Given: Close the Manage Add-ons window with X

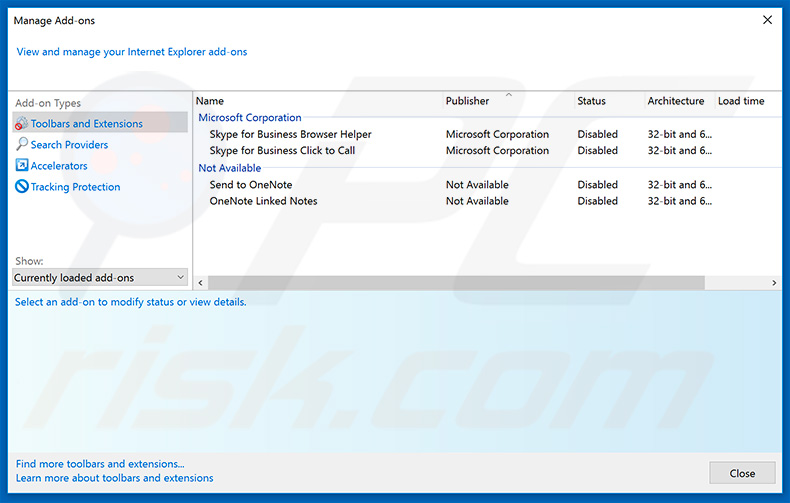Looking at the screenshot, I should pos(767,20).
